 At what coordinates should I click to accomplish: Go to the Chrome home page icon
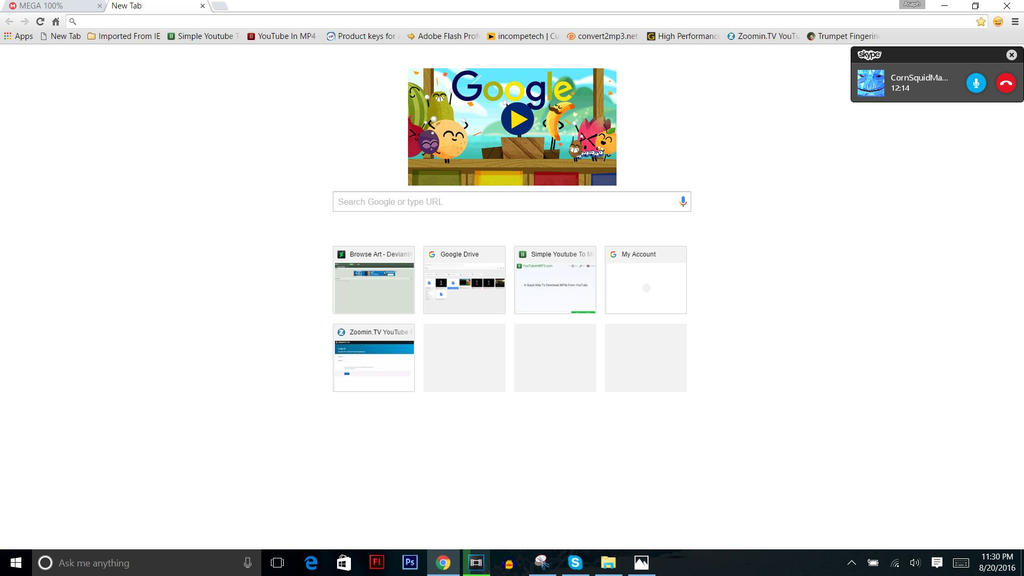pyautogui.click(x=56, y=22)
